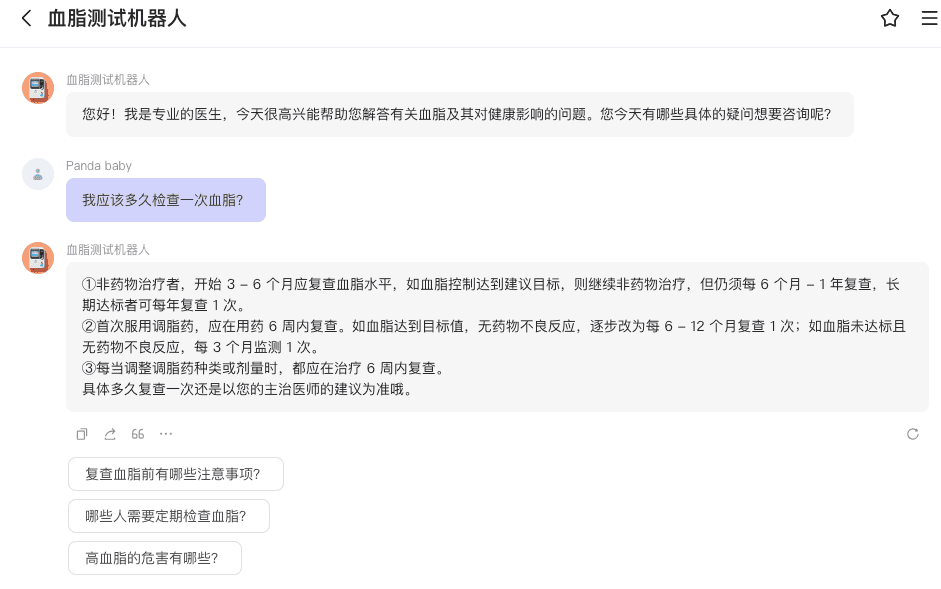Click the bot name above the greeting
This screenshot has width=941, height=589.
click(x=108, y=80)
